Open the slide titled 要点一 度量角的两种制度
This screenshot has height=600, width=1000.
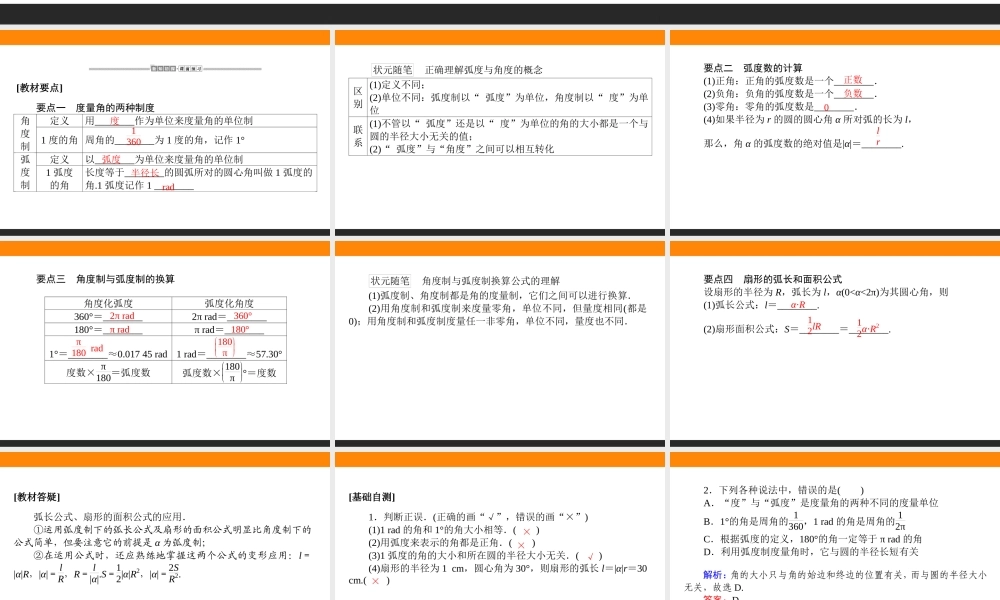[x=165, y=133]
